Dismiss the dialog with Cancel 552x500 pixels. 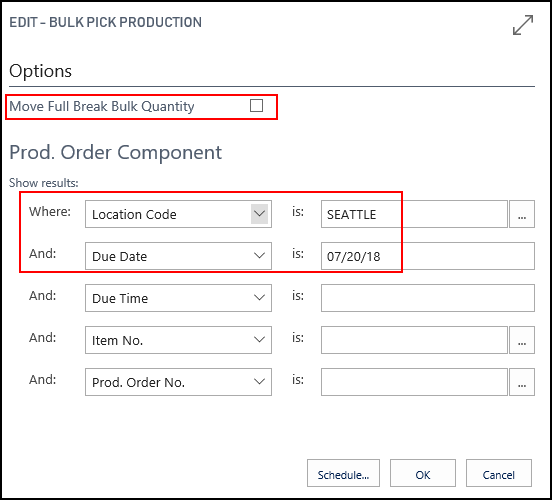click(498, 473)
